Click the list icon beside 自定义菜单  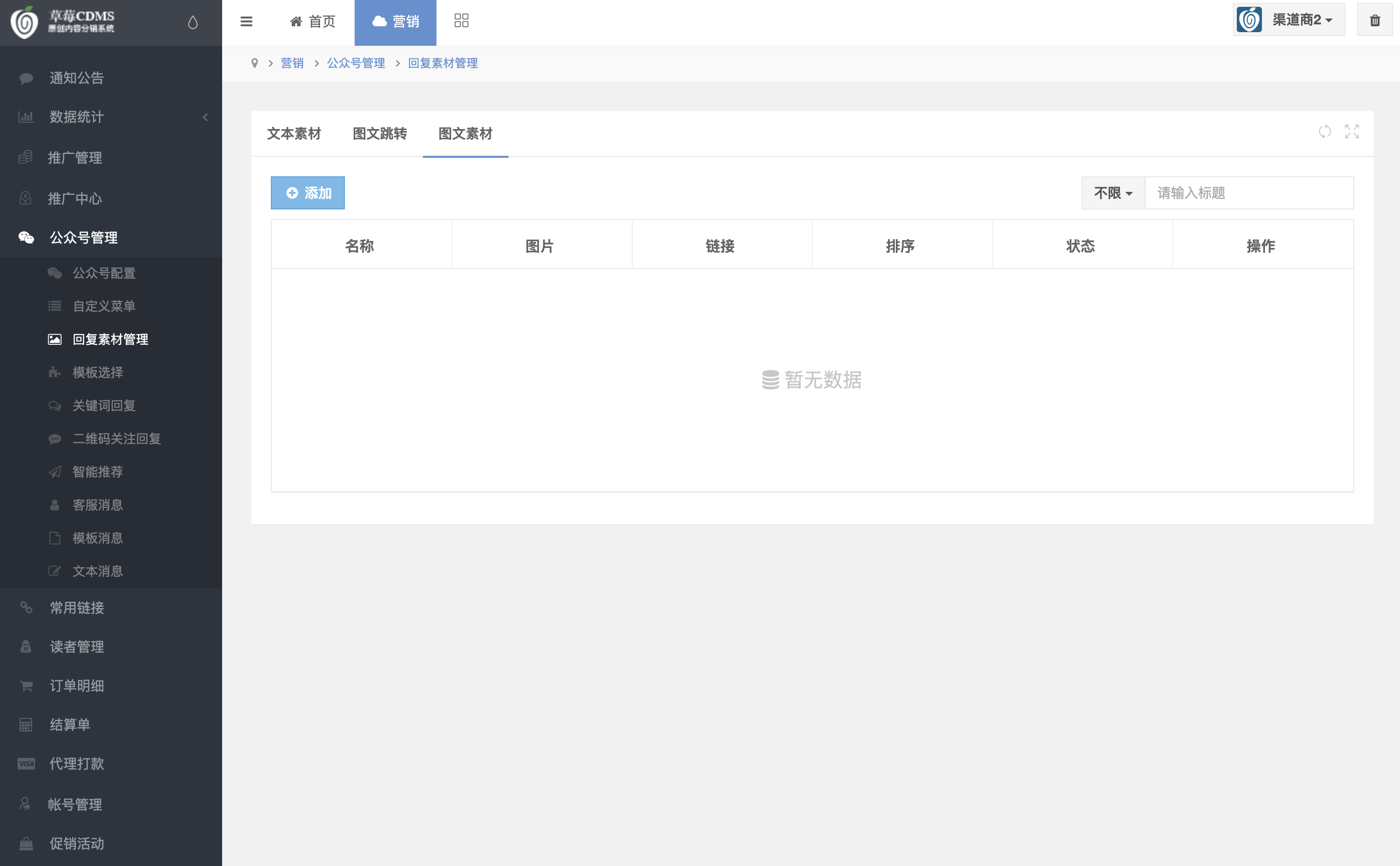click(55, 306)
